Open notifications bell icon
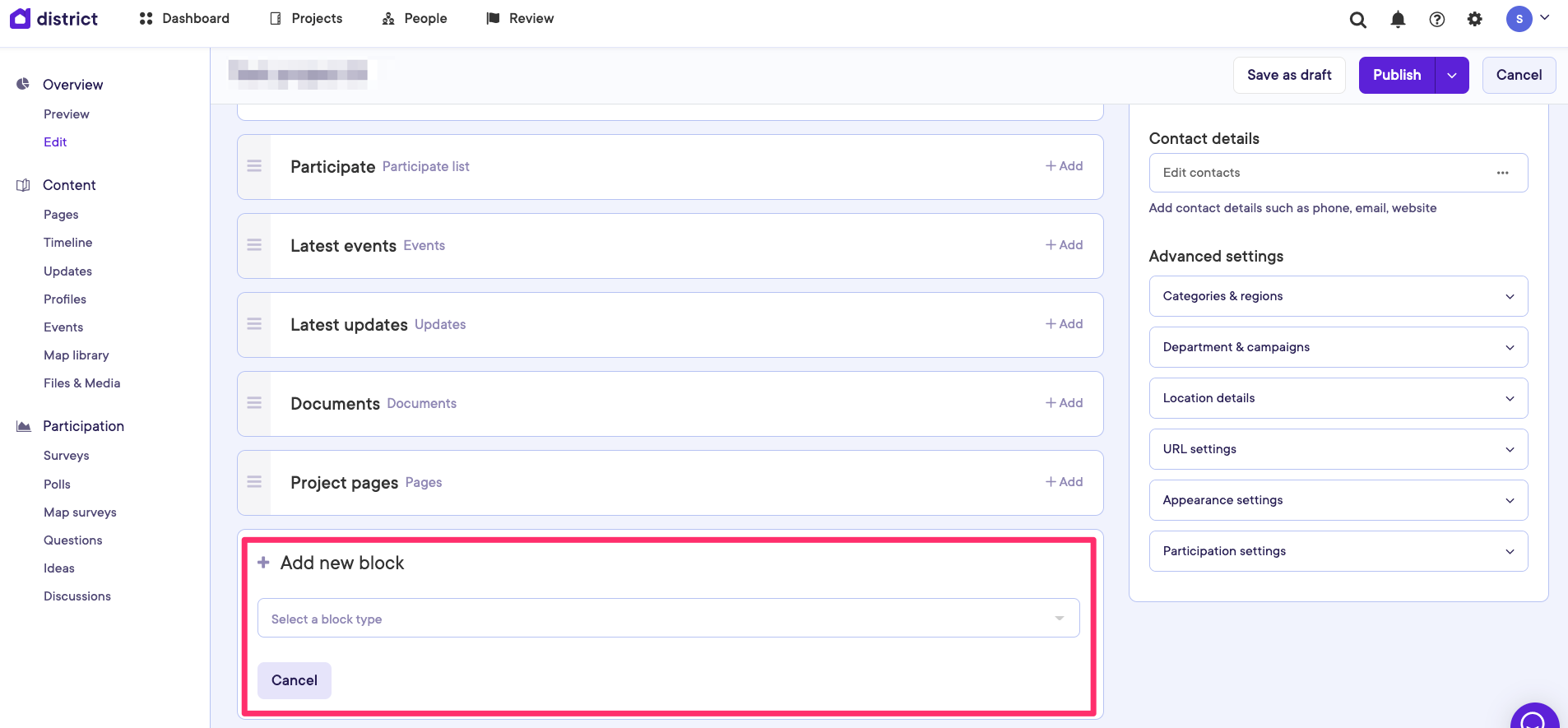 [x=1397, y=20]
